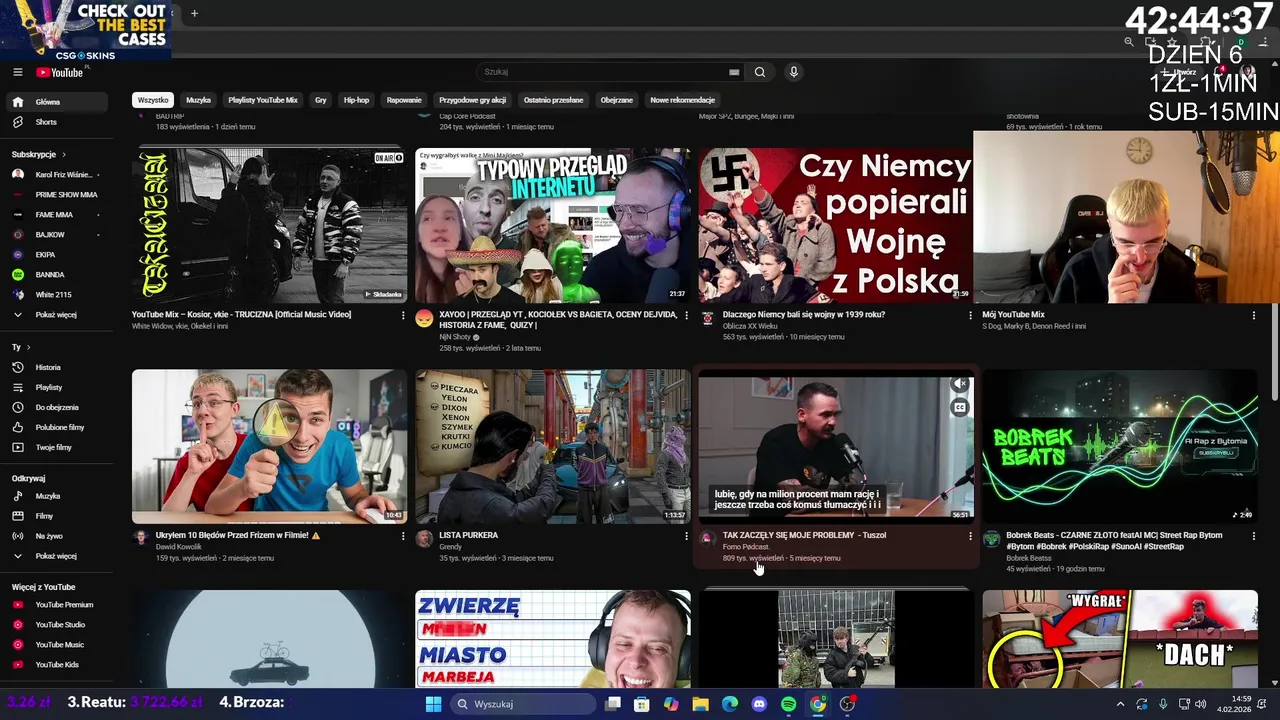This screenshot has height=720, width=1280.
Task: Open Discord from the taskbar
Action: pyautogui.click(x=759, y=704)
